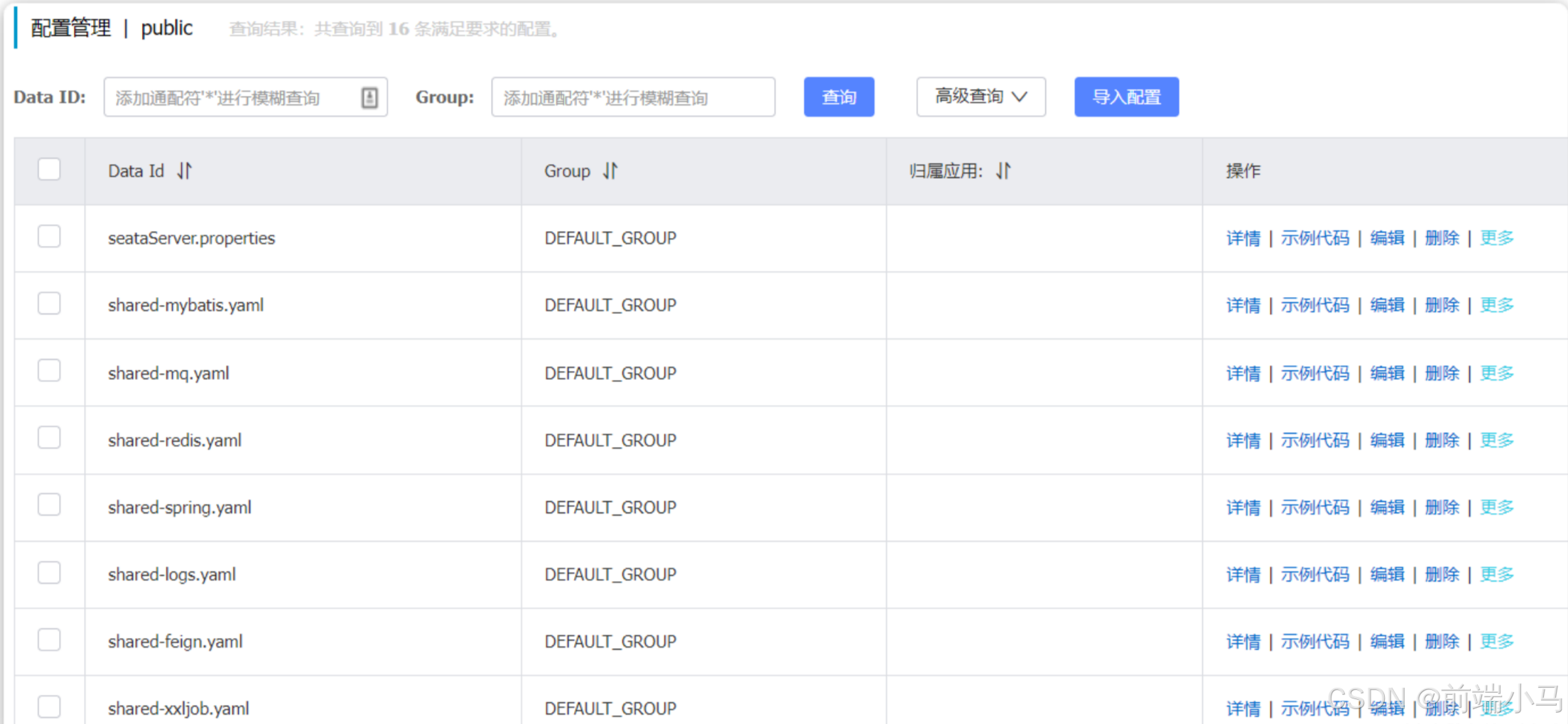Check the shared-xxljob.yaml checkbox
The image size is (1568, 724).
pos(49,706)
